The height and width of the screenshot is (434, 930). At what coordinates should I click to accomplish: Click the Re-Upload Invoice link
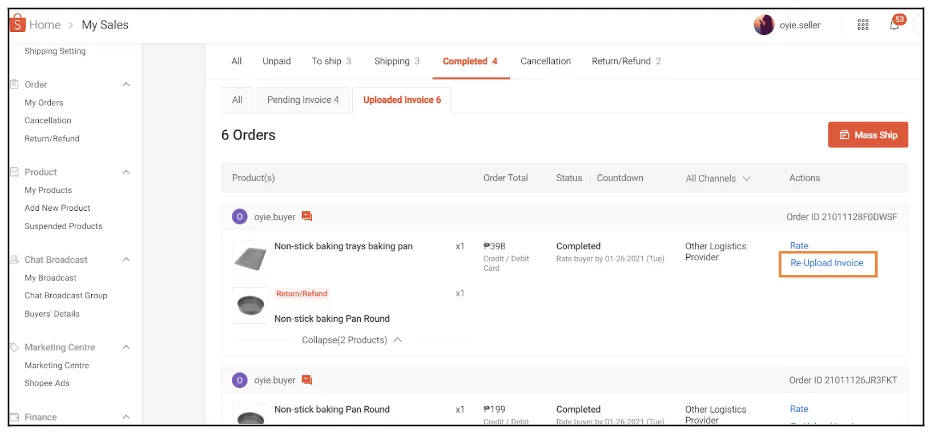point(826,263)
